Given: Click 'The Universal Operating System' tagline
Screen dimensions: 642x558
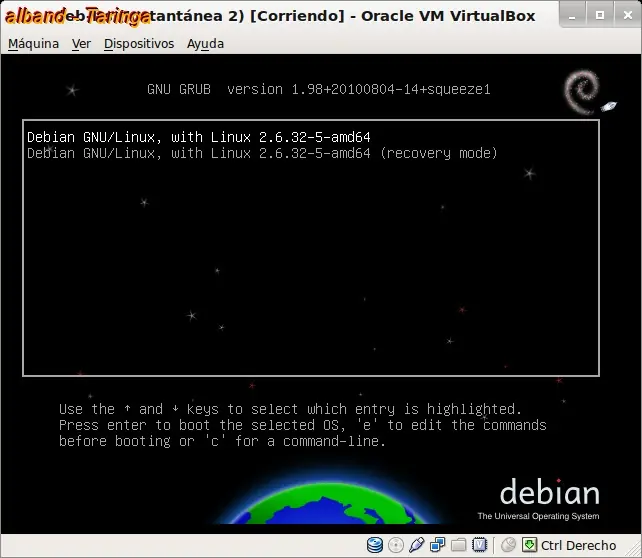Looking at the screenshot, I should tap(538, 516).
